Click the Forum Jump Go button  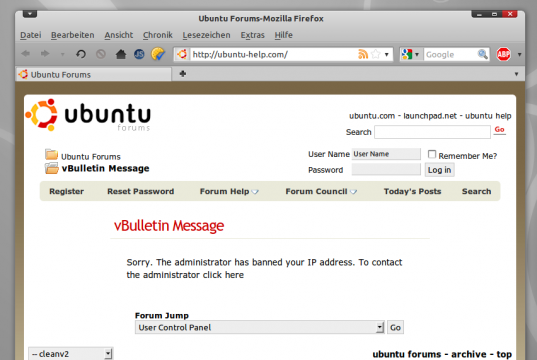pos(395,327)
